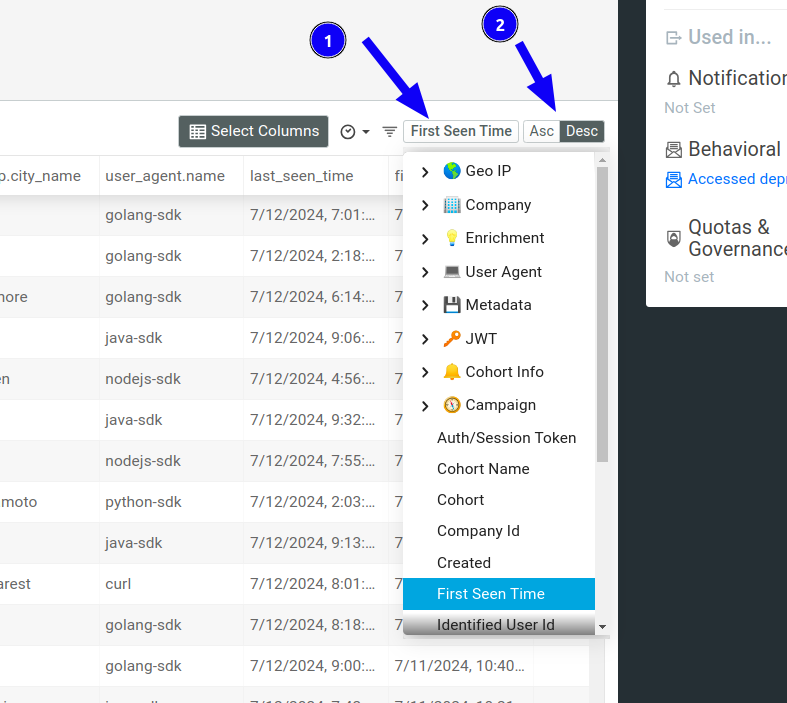Click the sort filter lines icon
This screenshot has height=703, width=787.
[389, 132]
